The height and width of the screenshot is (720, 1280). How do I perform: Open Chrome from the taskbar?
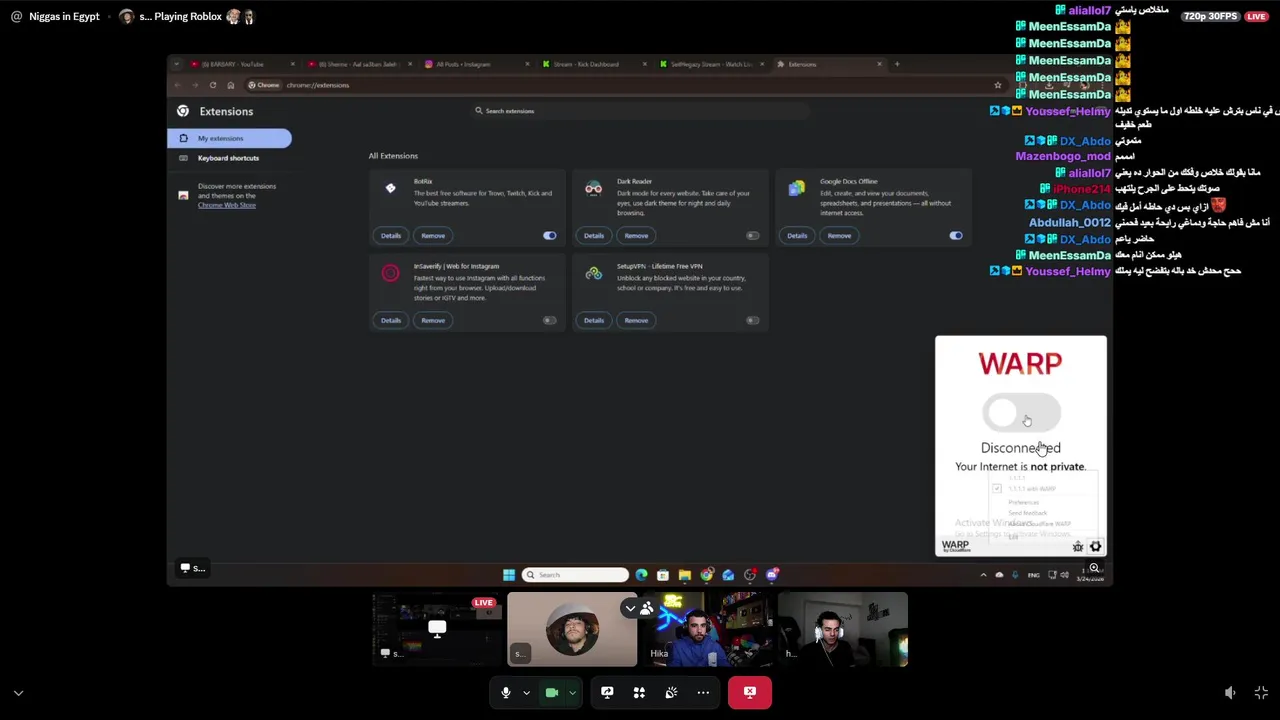706,575
